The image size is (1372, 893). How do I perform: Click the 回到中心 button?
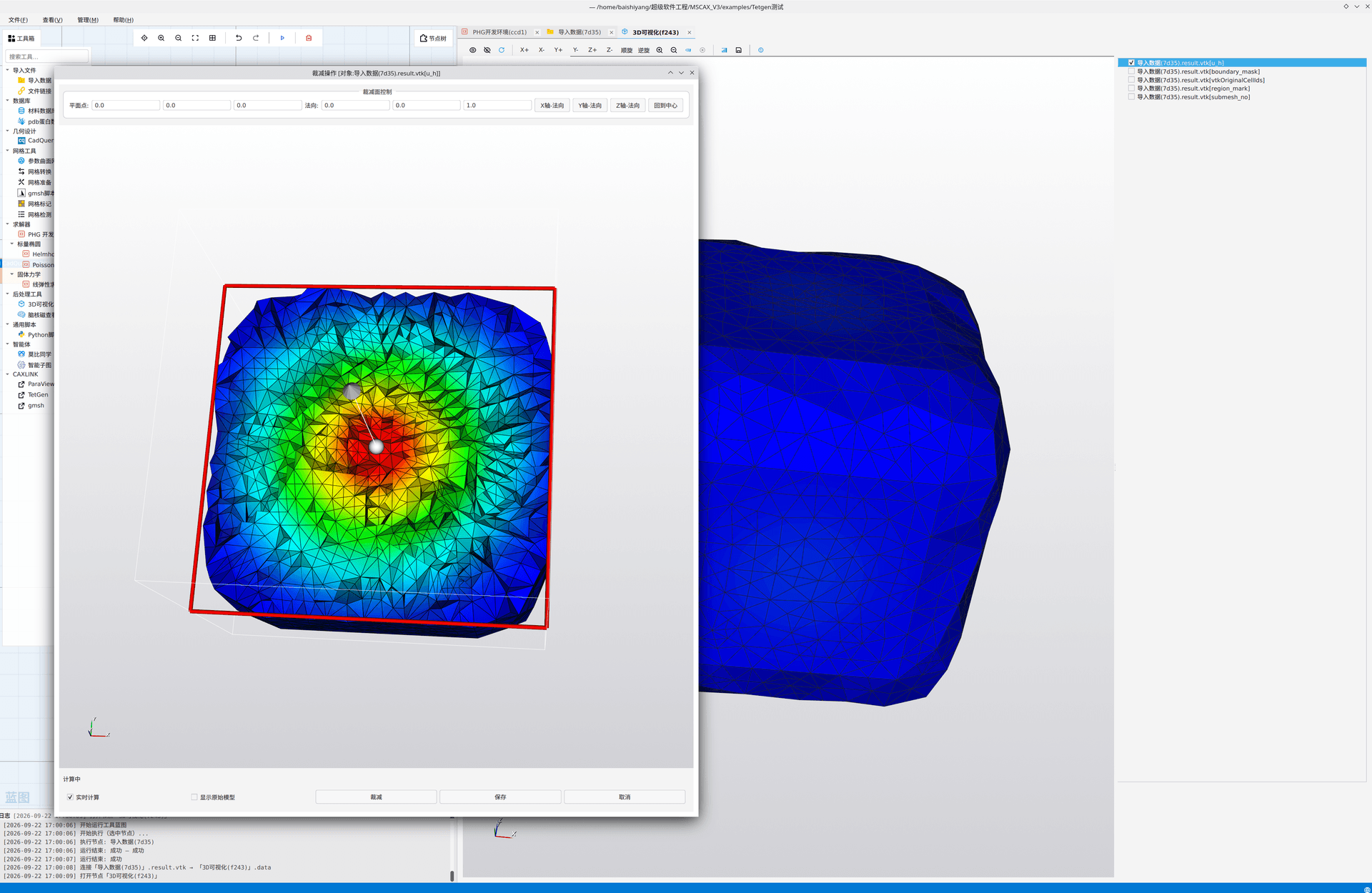[665, 106]
